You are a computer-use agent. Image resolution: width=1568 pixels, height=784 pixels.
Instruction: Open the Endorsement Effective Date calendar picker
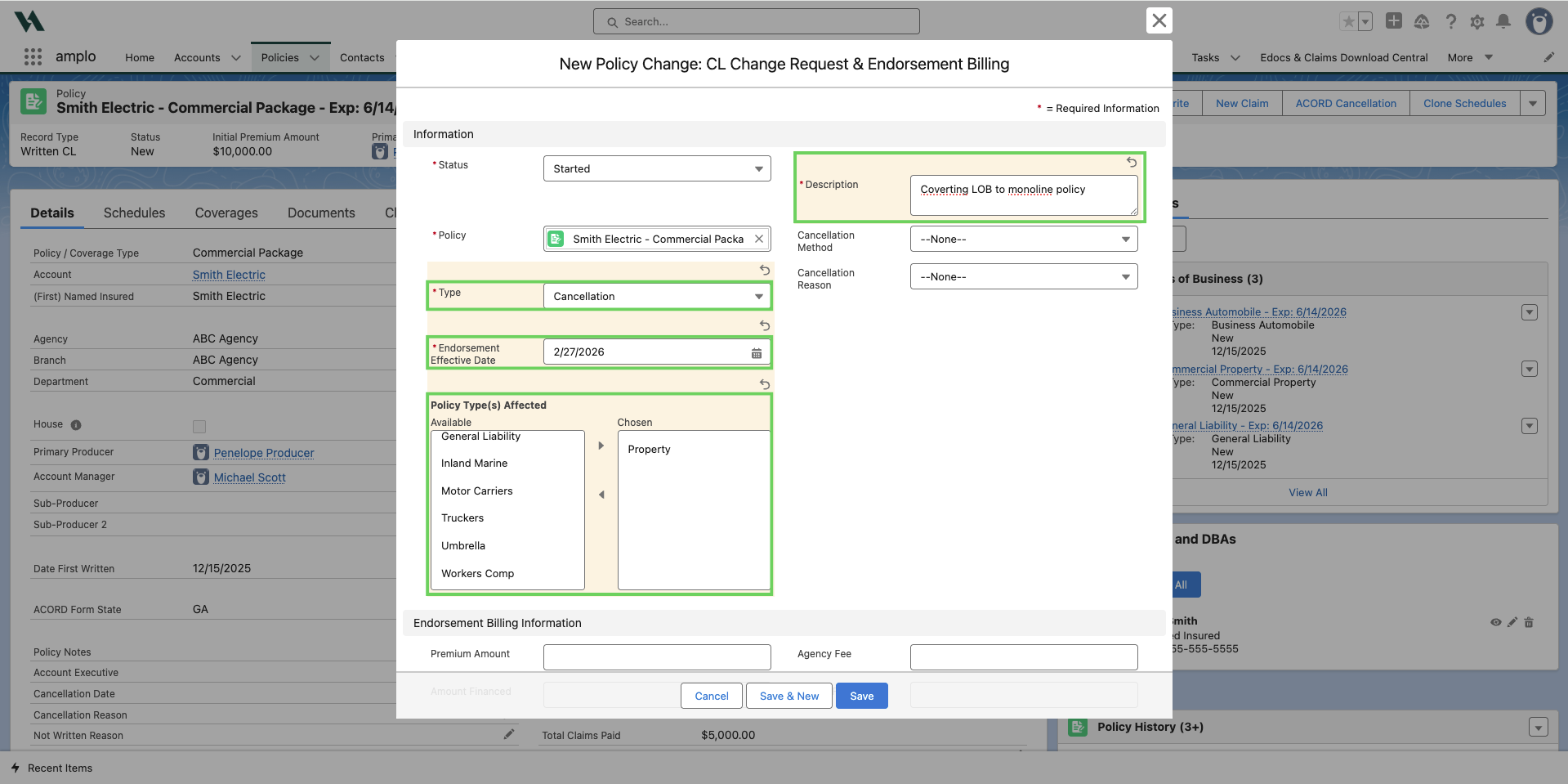pos(757,353)
